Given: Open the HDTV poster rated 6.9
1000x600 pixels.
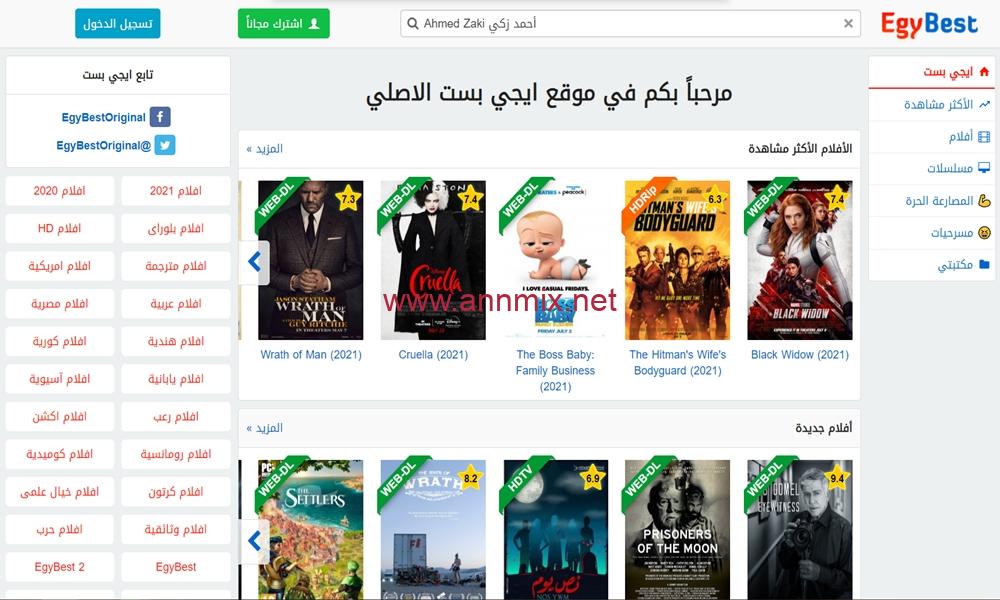Looking at the screenshot, I should [555, 529].
